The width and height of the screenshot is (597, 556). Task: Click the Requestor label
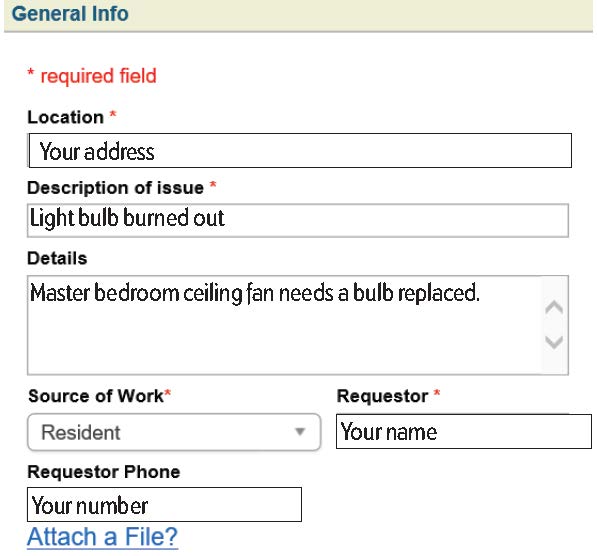pos(382,396)
